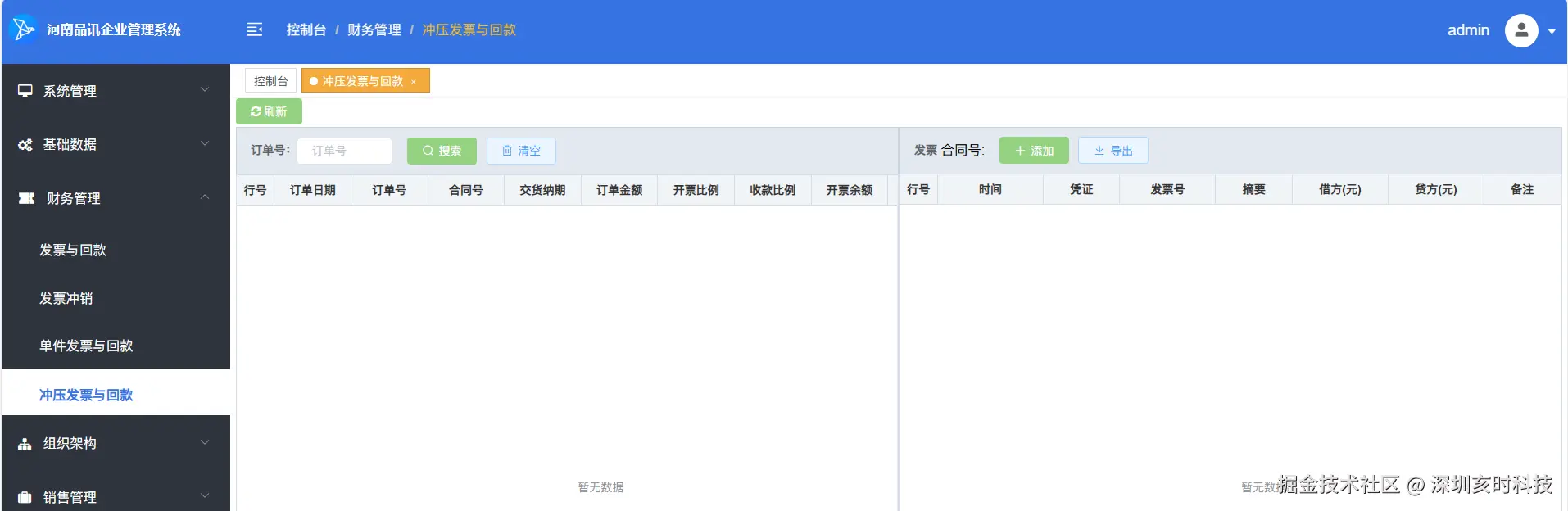Click the 刷新 refresh button
Screen dimensions: 1568x511
pos(269,111)
